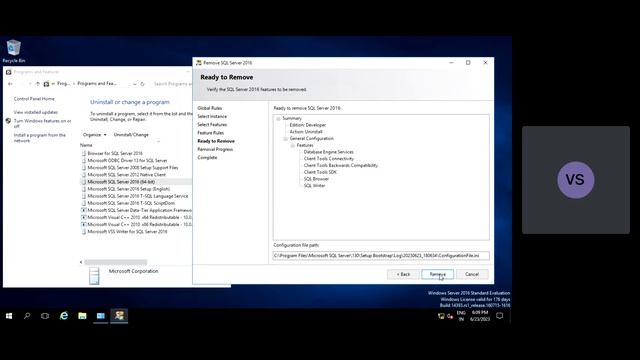
Task: Open the Action Center notification icon
Action: click(x=500, y=316)
